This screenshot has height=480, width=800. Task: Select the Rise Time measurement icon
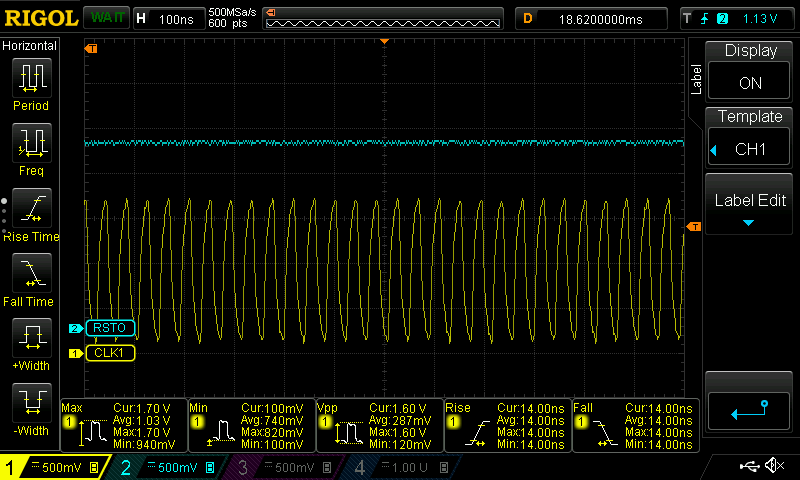32,208
